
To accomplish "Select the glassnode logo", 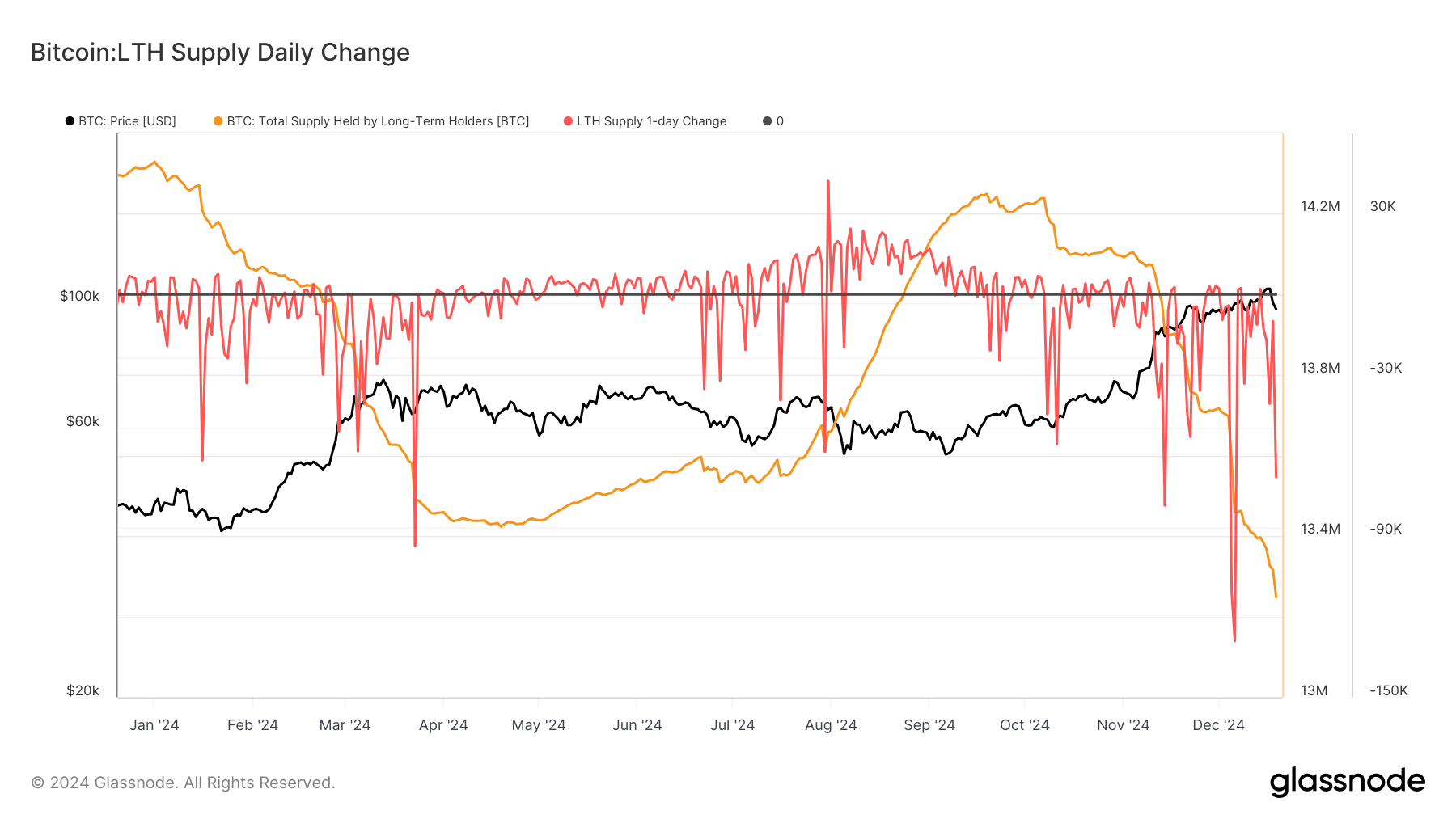I will (x=1348, y=781).
